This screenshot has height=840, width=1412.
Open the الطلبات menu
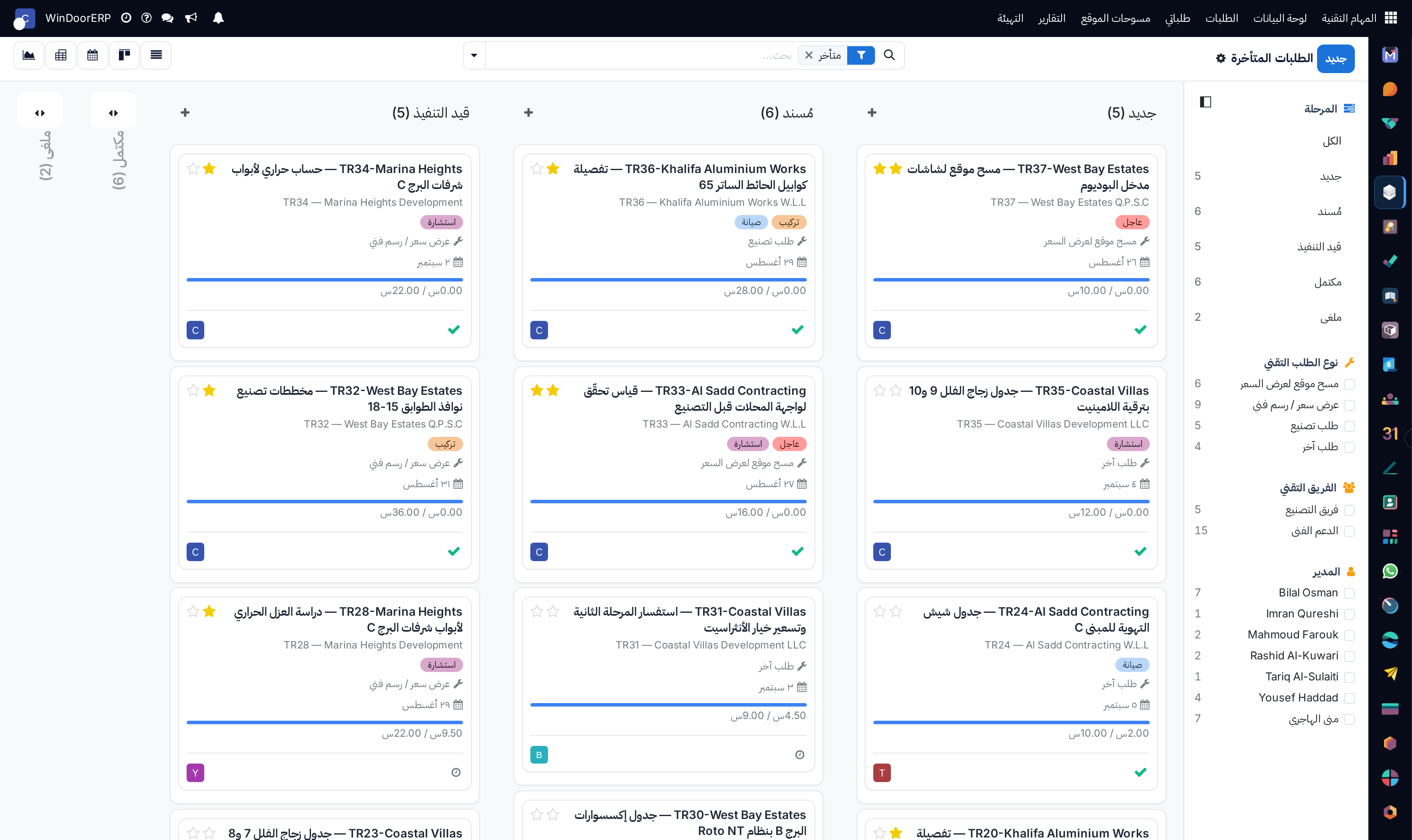[1221, 18]
